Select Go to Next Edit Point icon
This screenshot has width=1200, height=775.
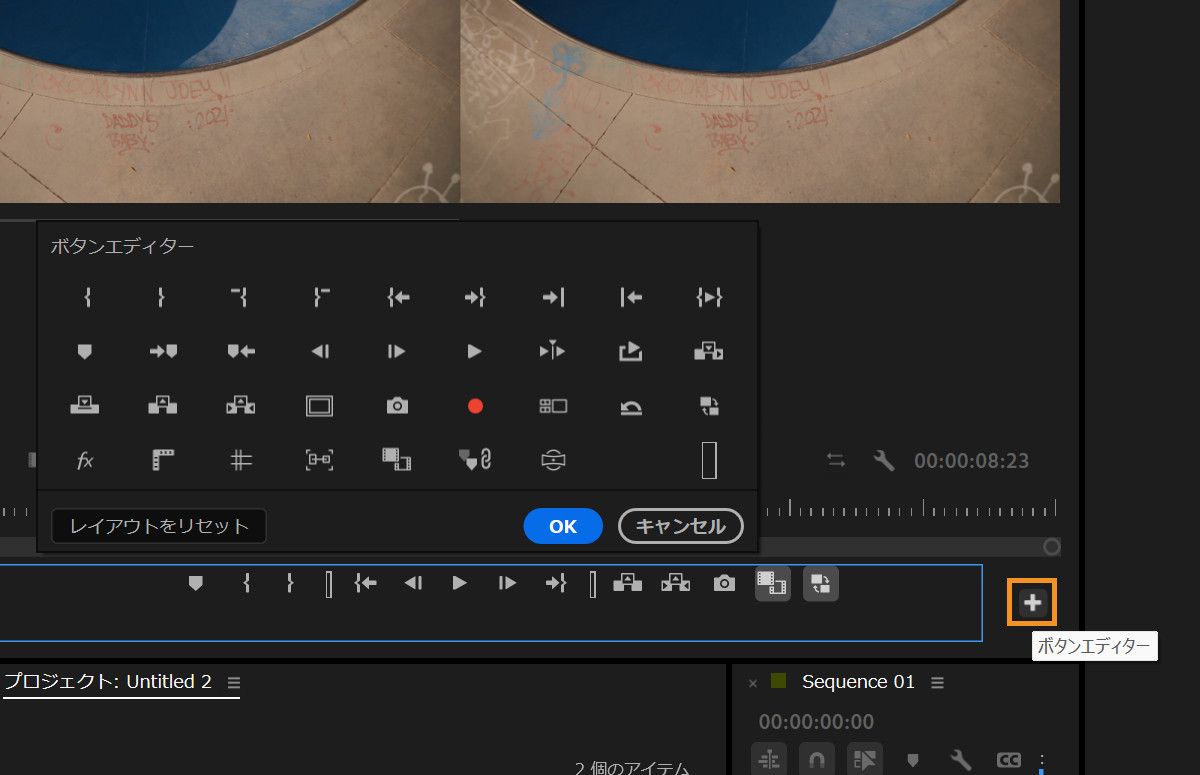(x=553, y=297)
